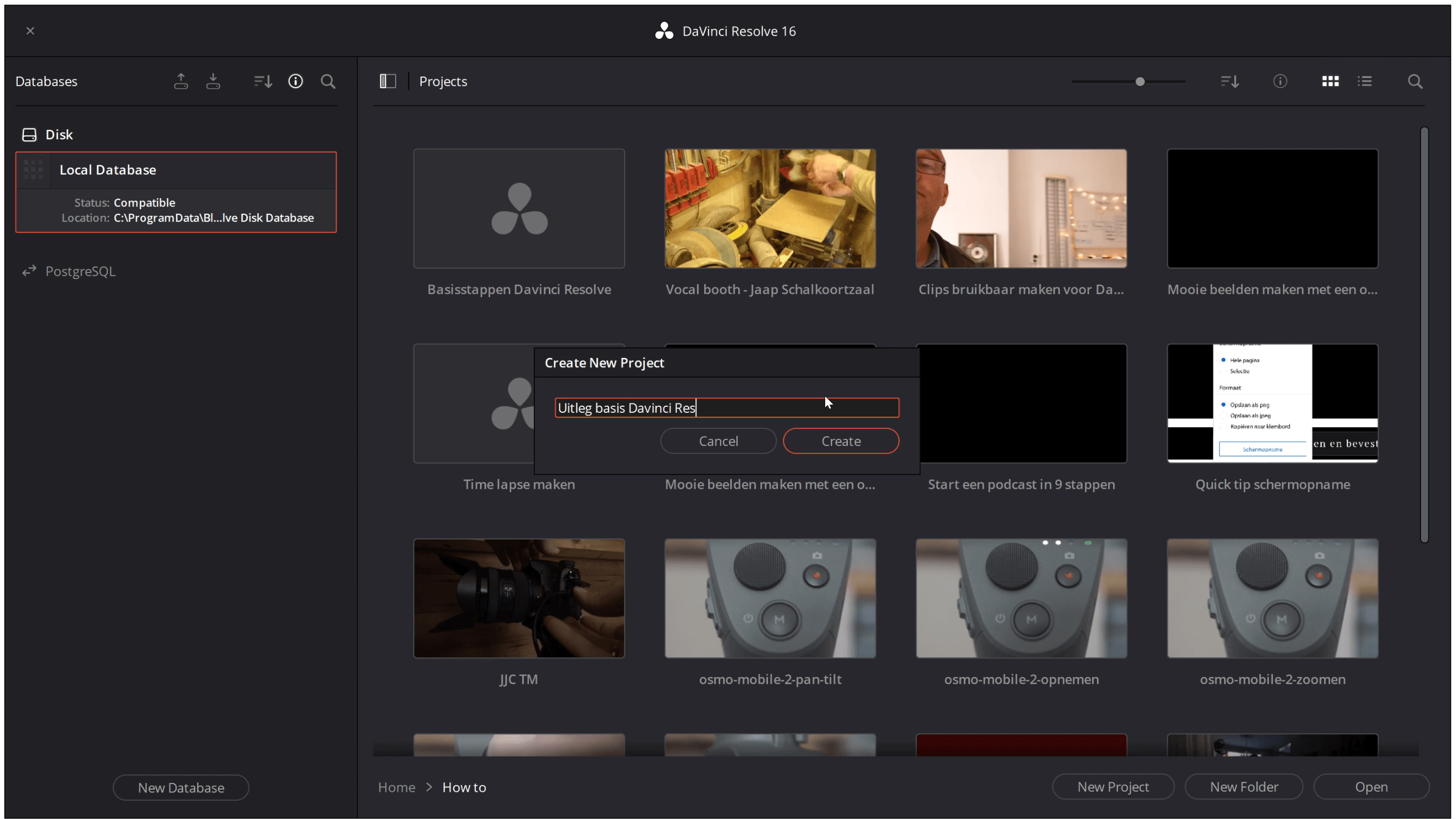Click the import project icon in Databases

[x=213, y=81]
